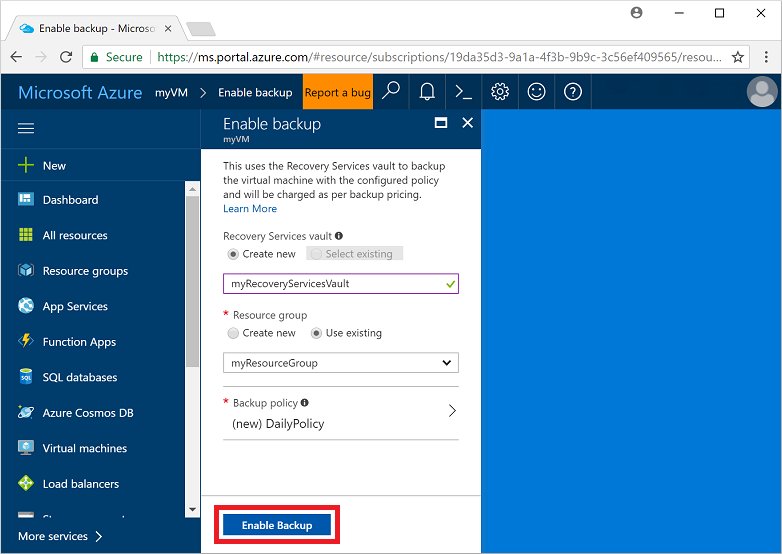Open the Learn More link
This screenshot has width=782, height=554.
(250, 208)
